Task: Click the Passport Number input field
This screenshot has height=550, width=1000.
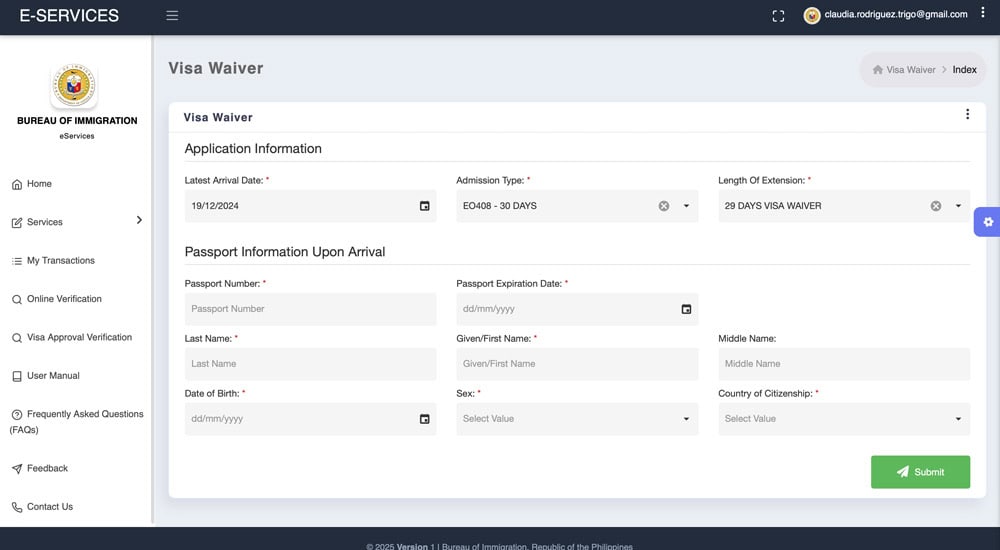Action: (310, 309)
